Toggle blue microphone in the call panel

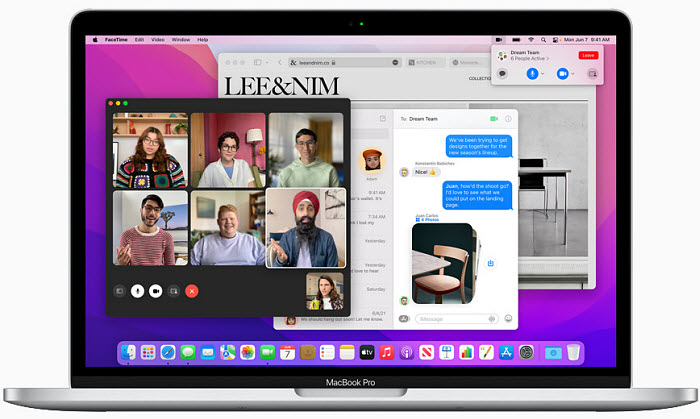(532, 74)
